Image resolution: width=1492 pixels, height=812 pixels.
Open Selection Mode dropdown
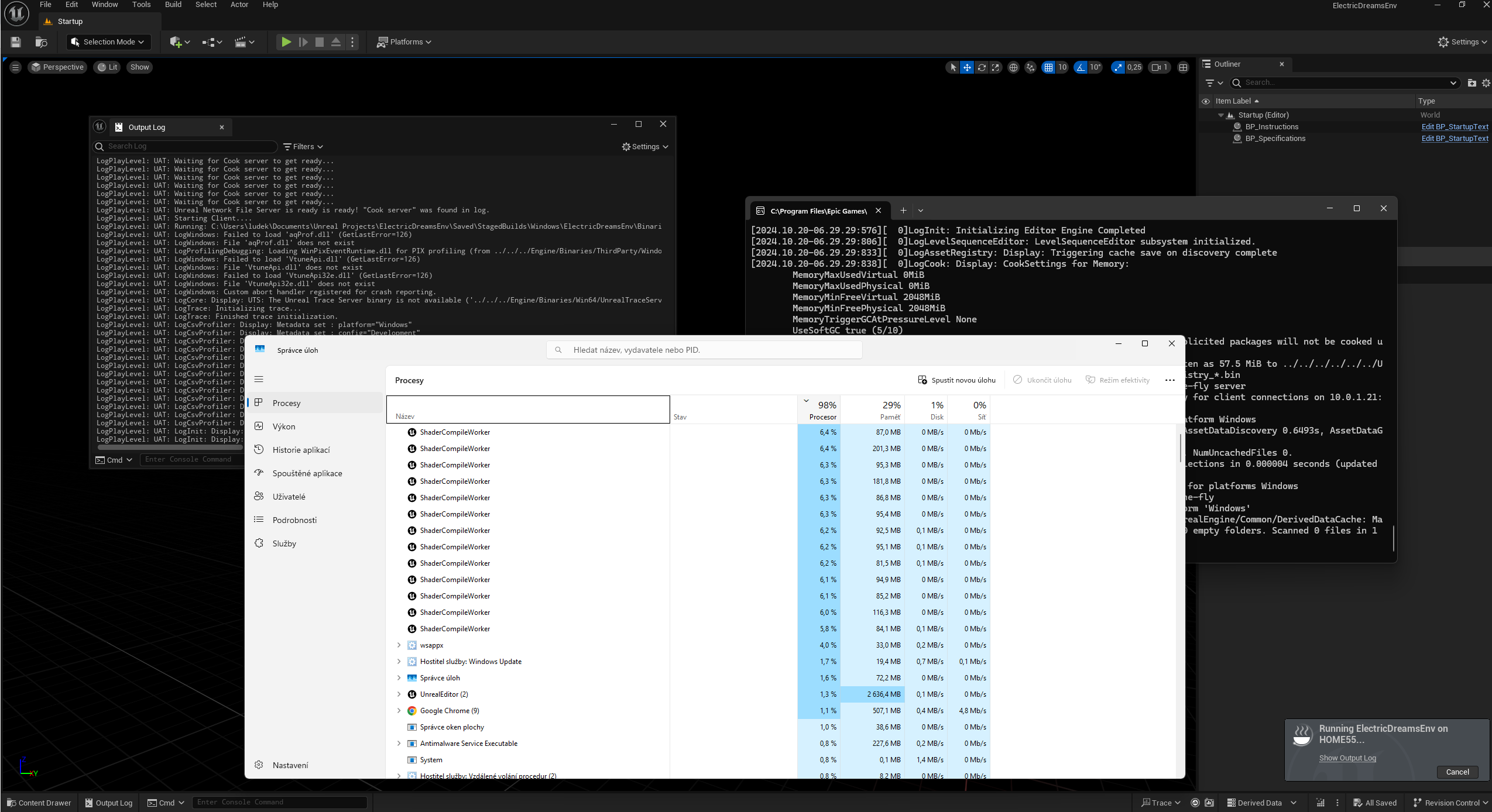click(x=108, y=42)
